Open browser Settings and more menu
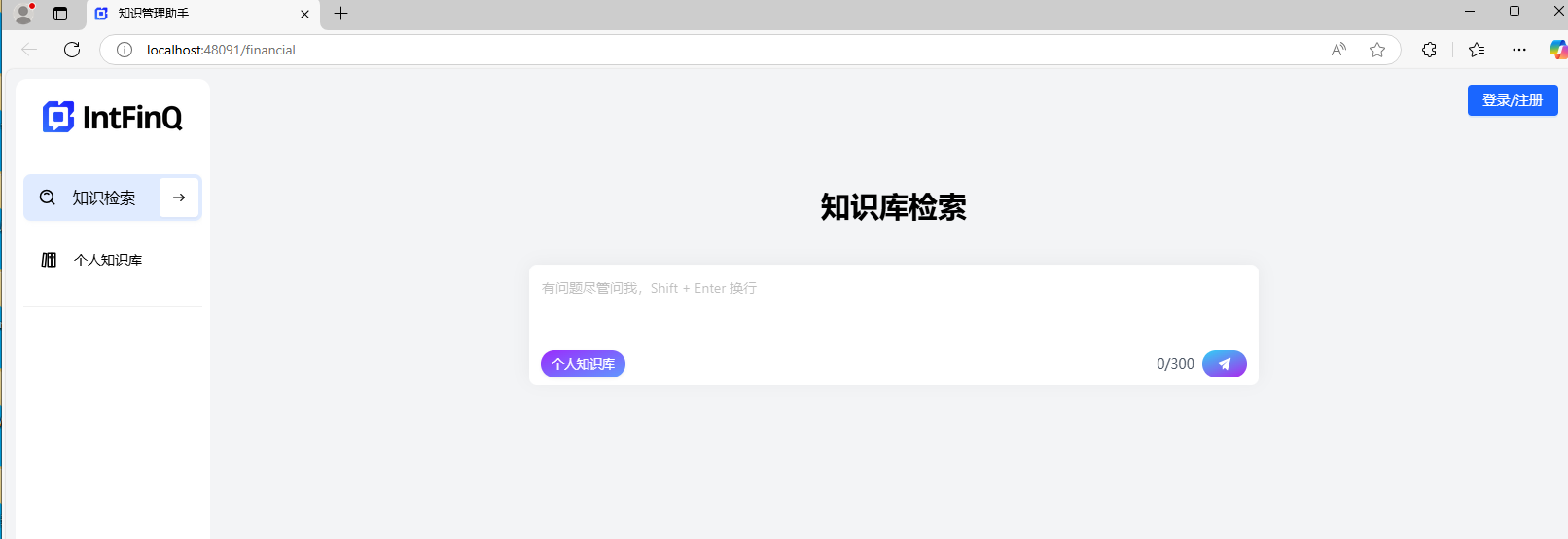This screenshot has width=1568, height=539. click(1519, 50)
